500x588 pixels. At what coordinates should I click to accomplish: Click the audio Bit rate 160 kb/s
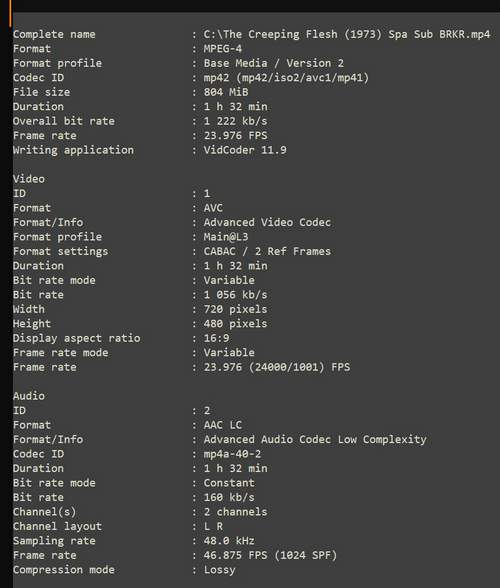[x=229, y=498]
